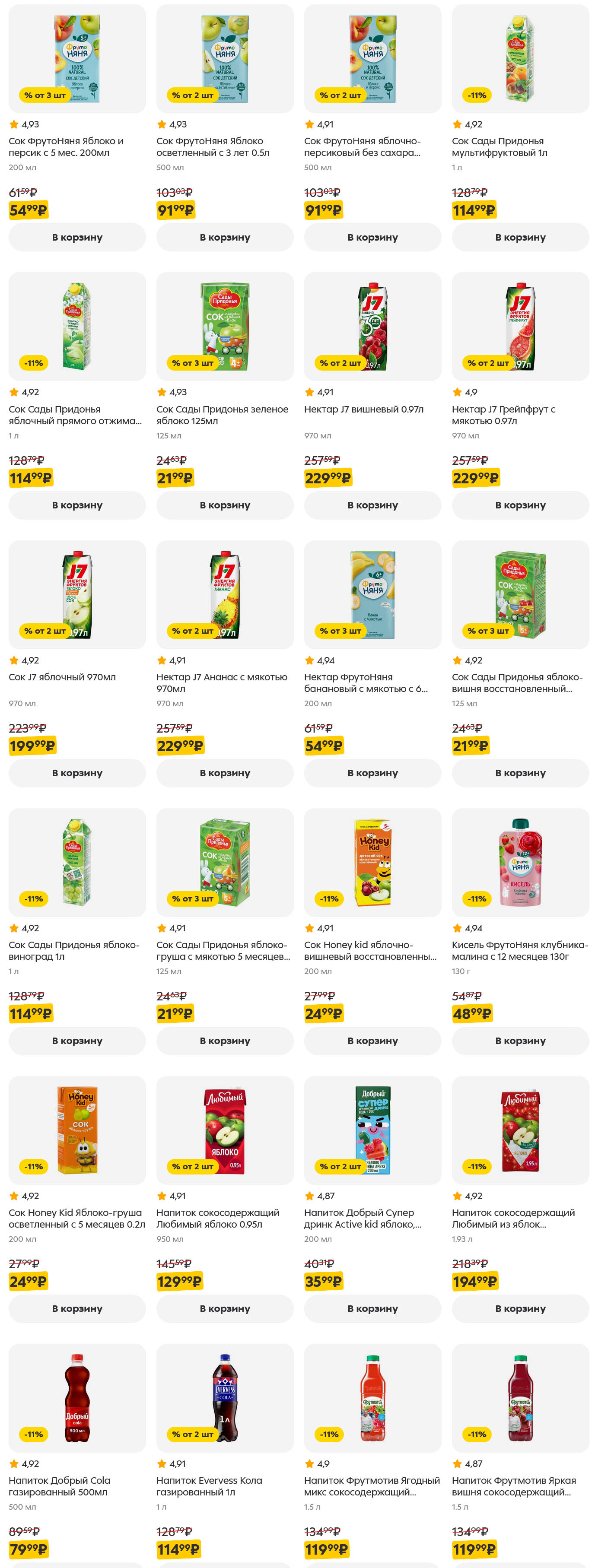Click the -11% badge on Любимый 1.93л juice
Image resolution: width=595 pixels, height=1568 pixels.
(477, 1167)
